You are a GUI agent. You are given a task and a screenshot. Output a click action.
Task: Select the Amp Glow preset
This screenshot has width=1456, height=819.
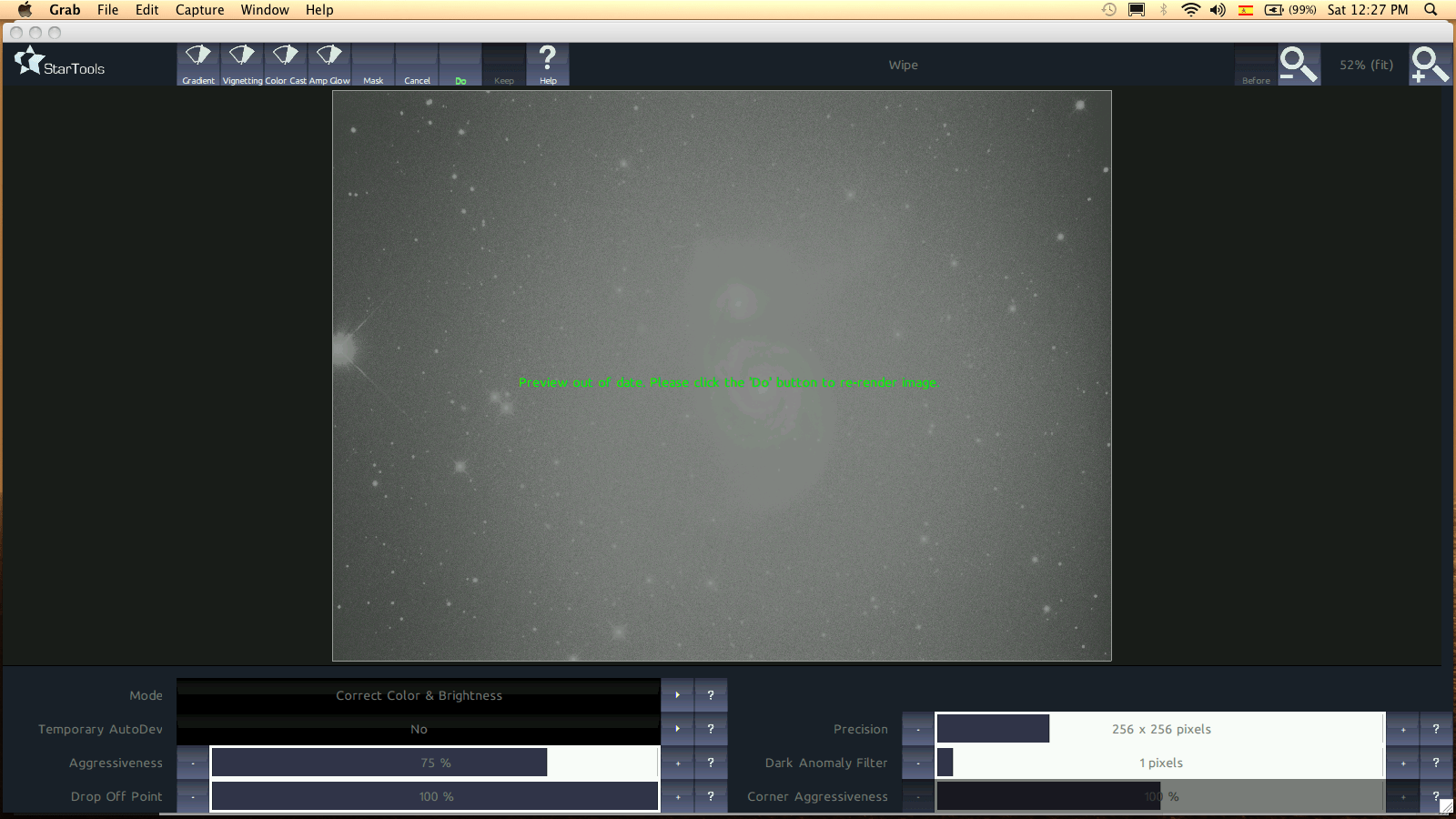click(329, 64)
